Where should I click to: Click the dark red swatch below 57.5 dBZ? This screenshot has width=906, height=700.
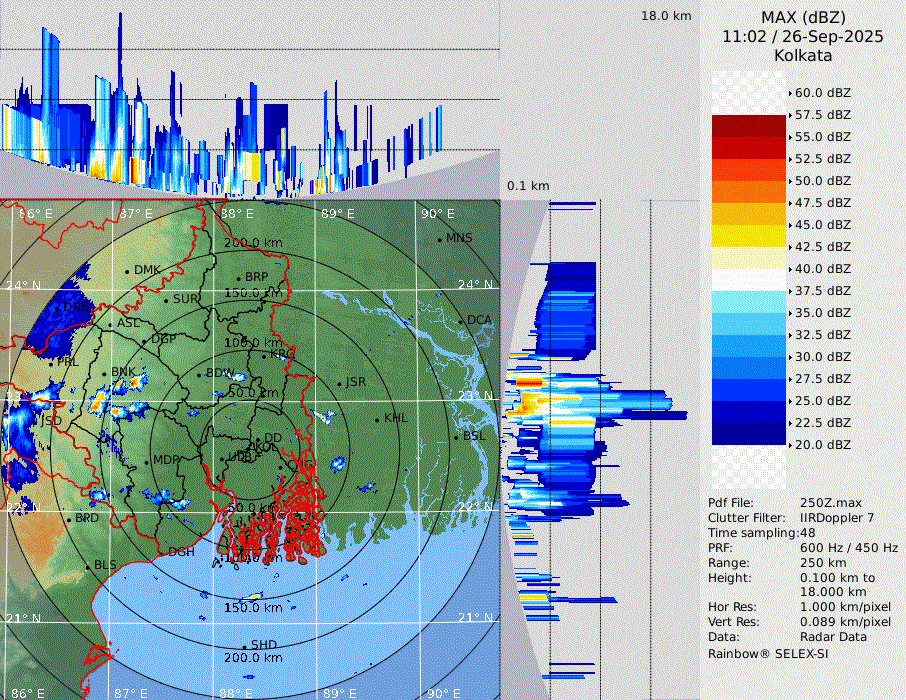(x=748, y=126)
